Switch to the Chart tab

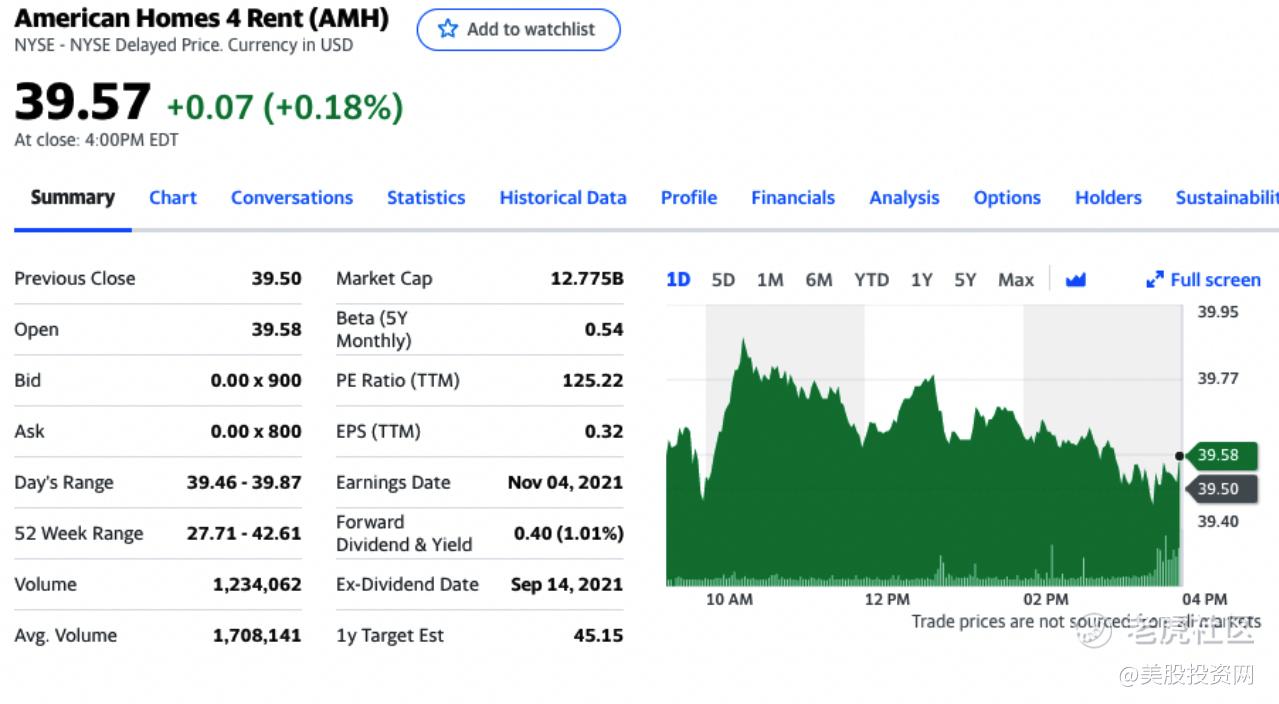pos(173,197)
